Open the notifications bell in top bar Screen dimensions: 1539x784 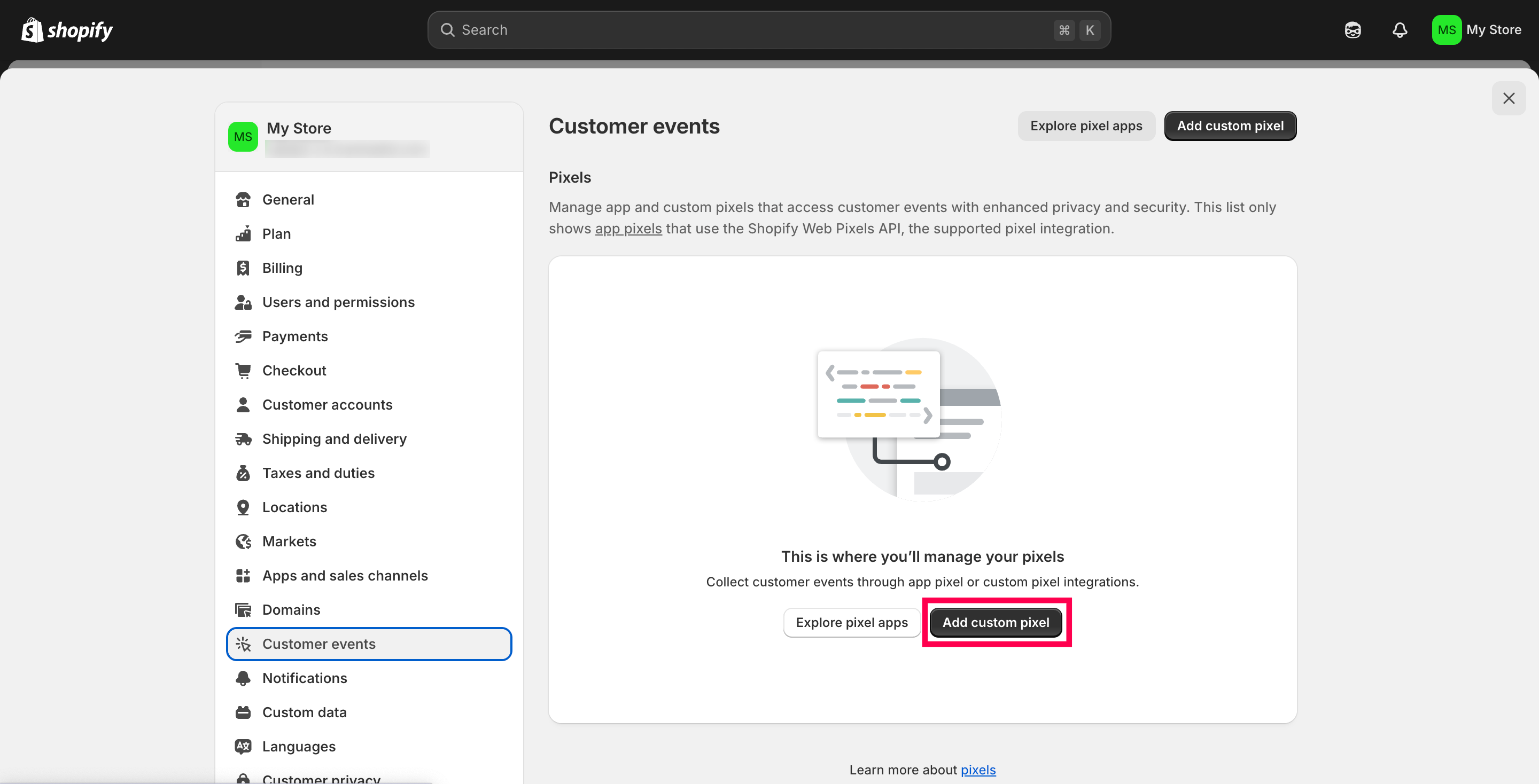click(1399, 30)
